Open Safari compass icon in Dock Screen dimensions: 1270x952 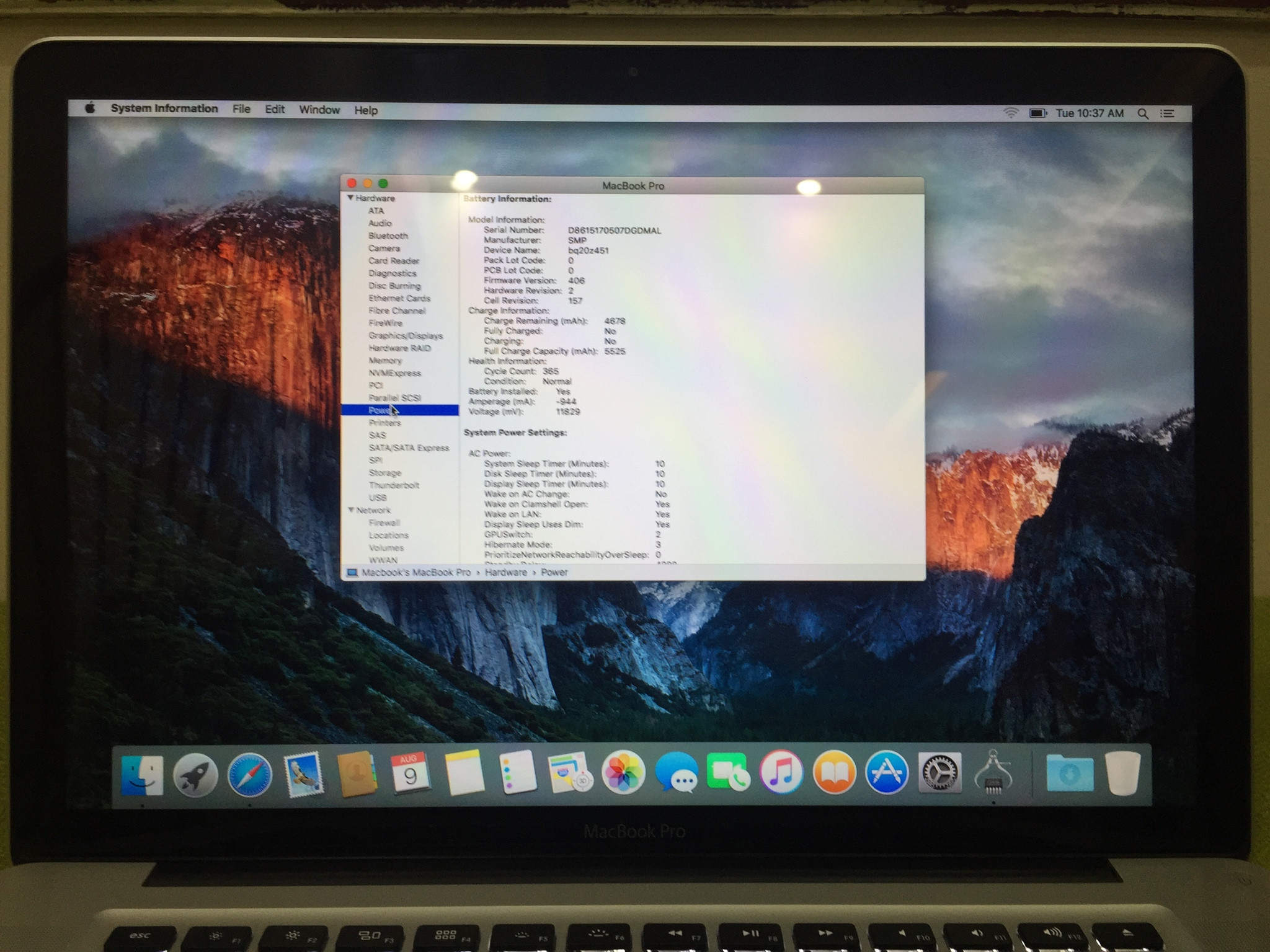pos(249,775)
